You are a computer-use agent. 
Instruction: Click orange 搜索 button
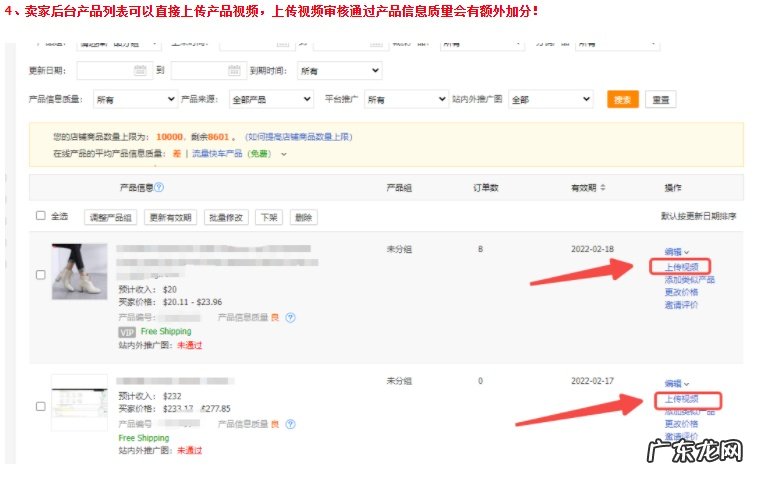623,99
